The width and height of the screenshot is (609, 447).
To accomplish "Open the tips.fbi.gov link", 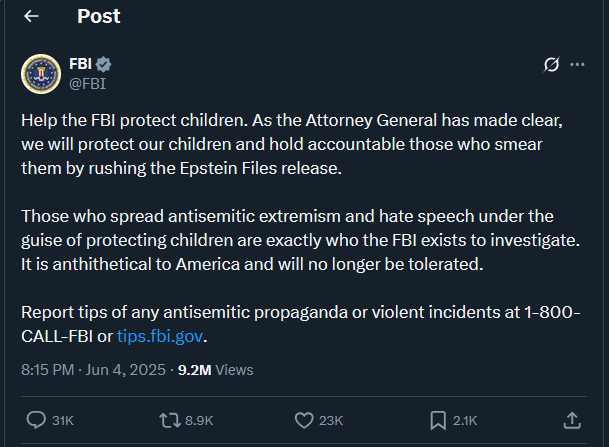I will (x=161, y=336).
